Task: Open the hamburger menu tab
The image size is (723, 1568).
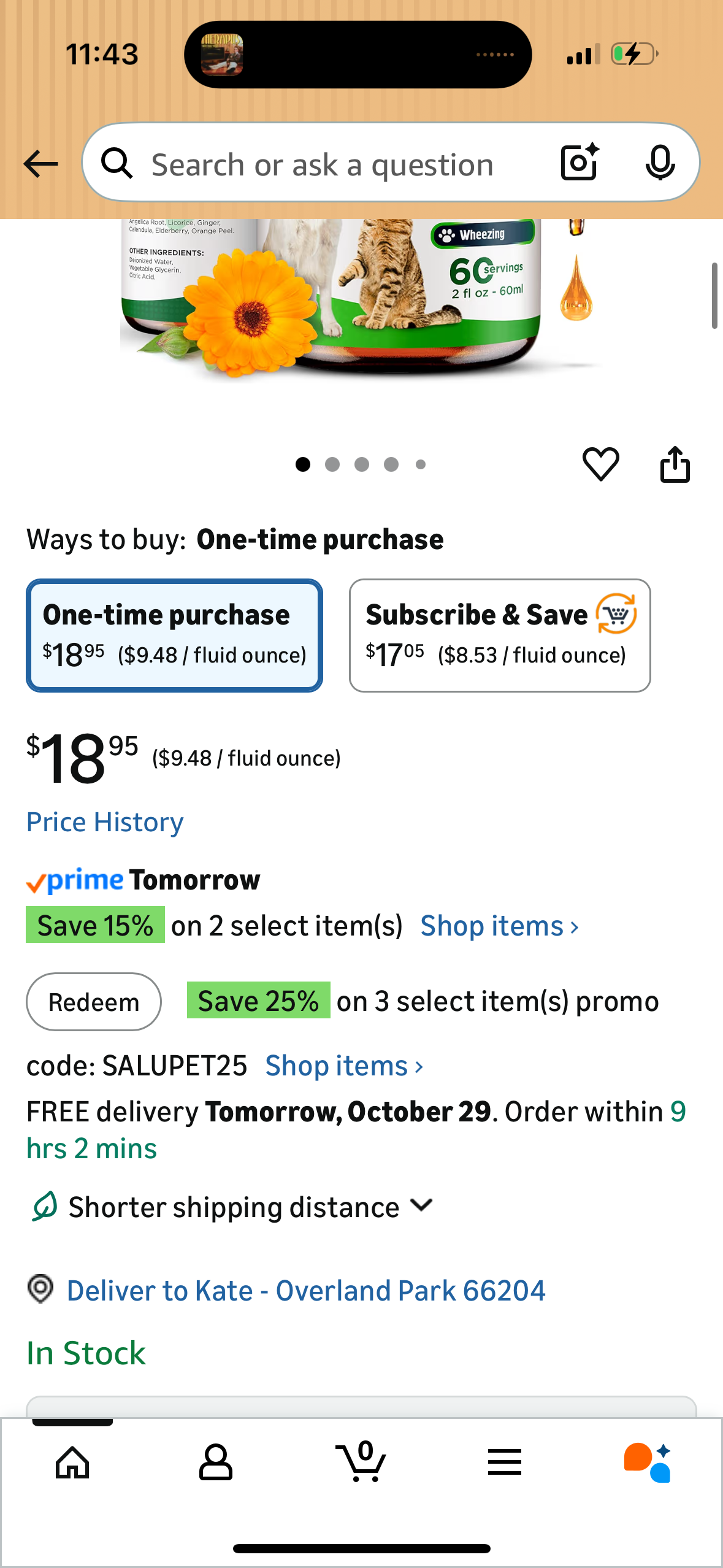Action: tap(504, 1462)
